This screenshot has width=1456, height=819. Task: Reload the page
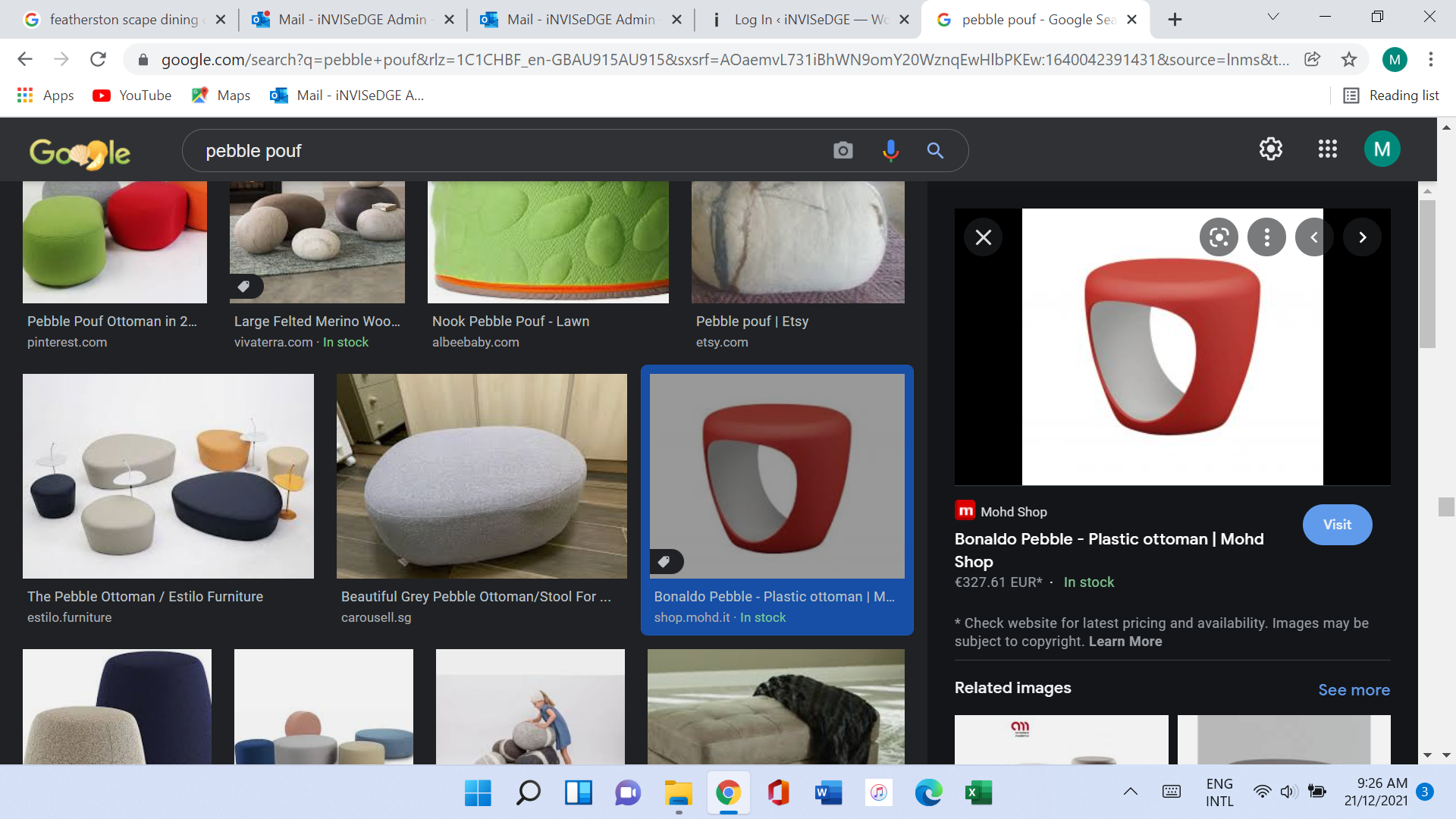tap(98, 59)
